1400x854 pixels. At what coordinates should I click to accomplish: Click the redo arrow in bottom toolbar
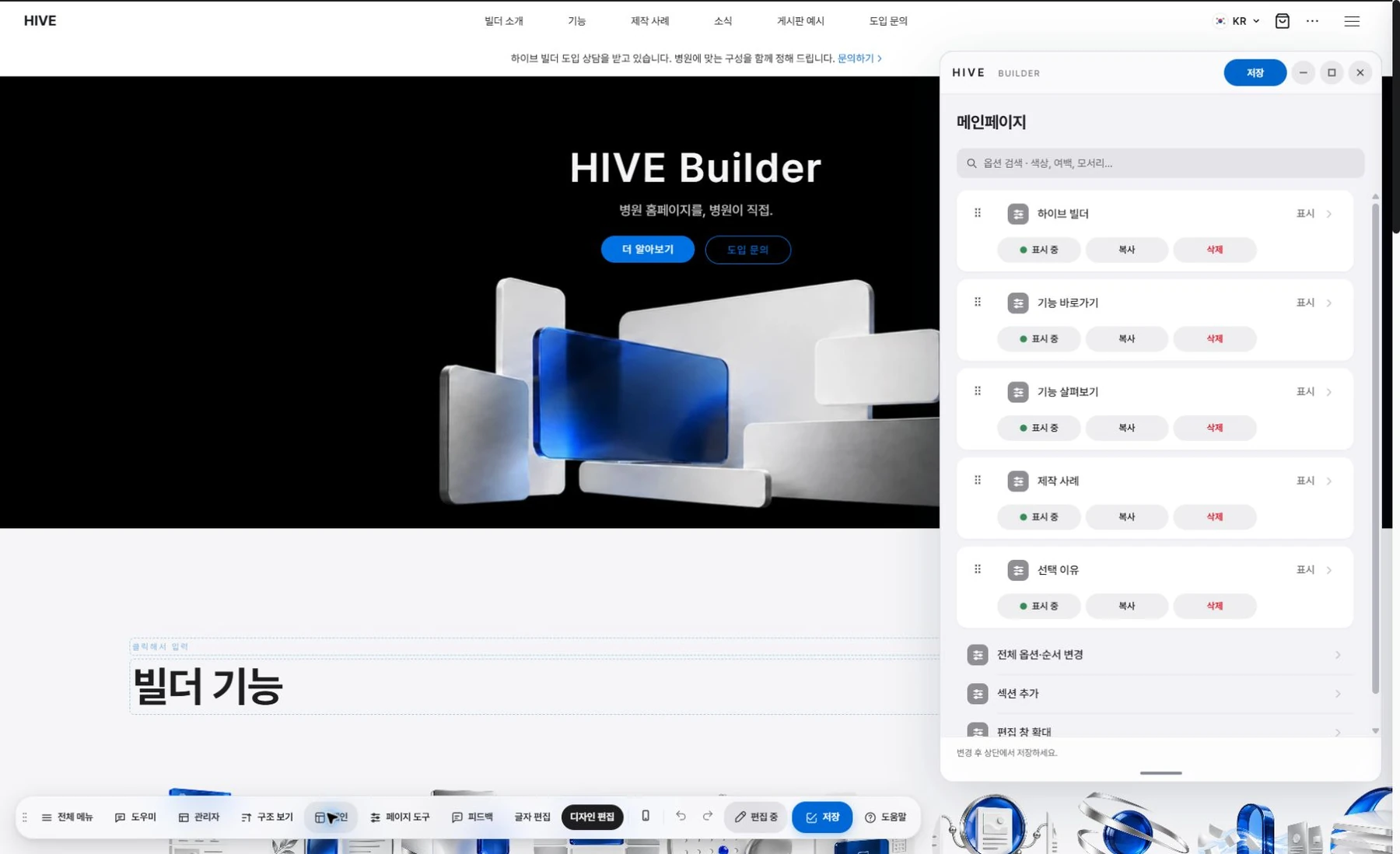pyautogui.click(x=708, y=816)
